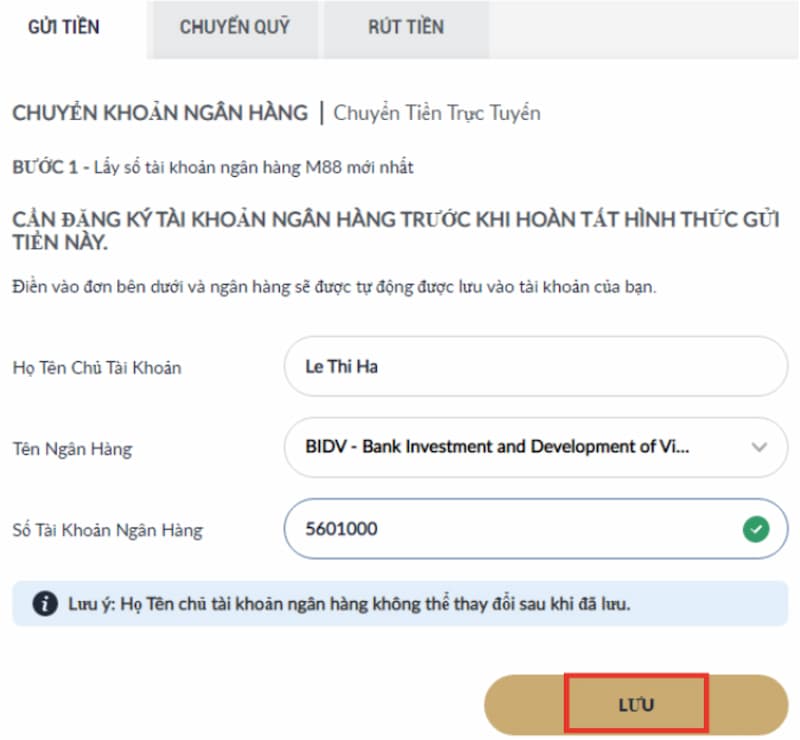This screenshot has height=740, width=800.
Task: Click the Số Tài Khoản Ngân Hàng field
Action: click(536, 529)
